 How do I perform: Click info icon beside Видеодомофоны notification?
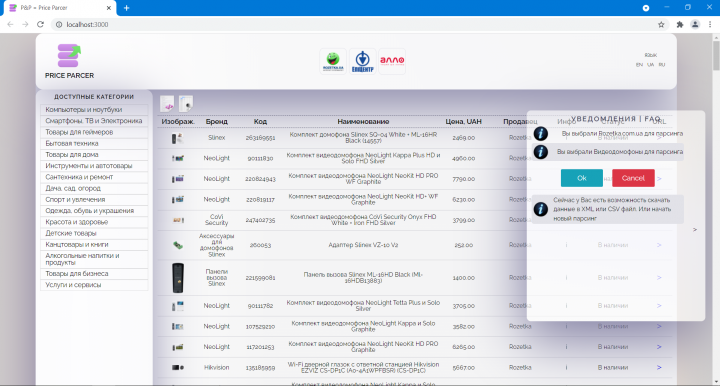point(540,152)
